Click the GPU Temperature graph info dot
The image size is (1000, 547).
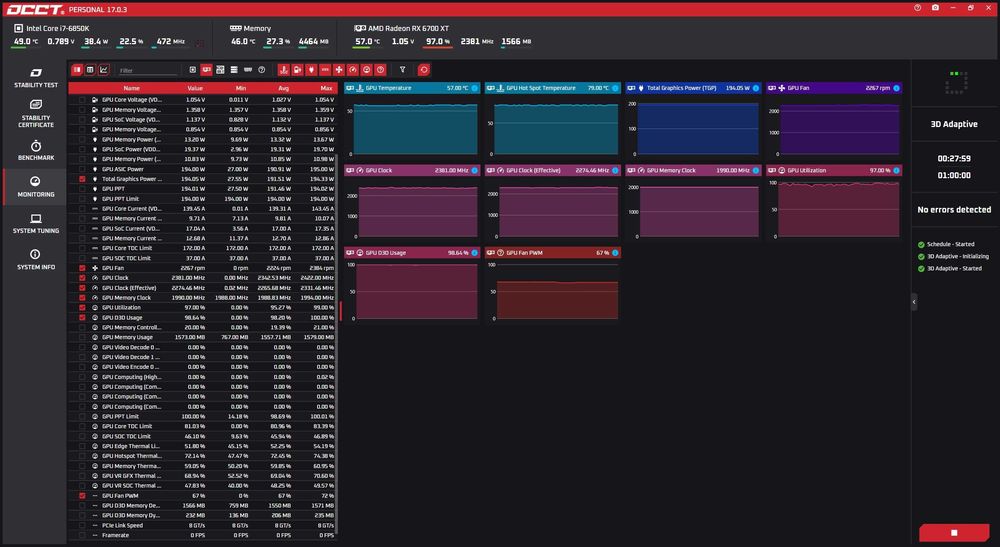tap(474, 88)
